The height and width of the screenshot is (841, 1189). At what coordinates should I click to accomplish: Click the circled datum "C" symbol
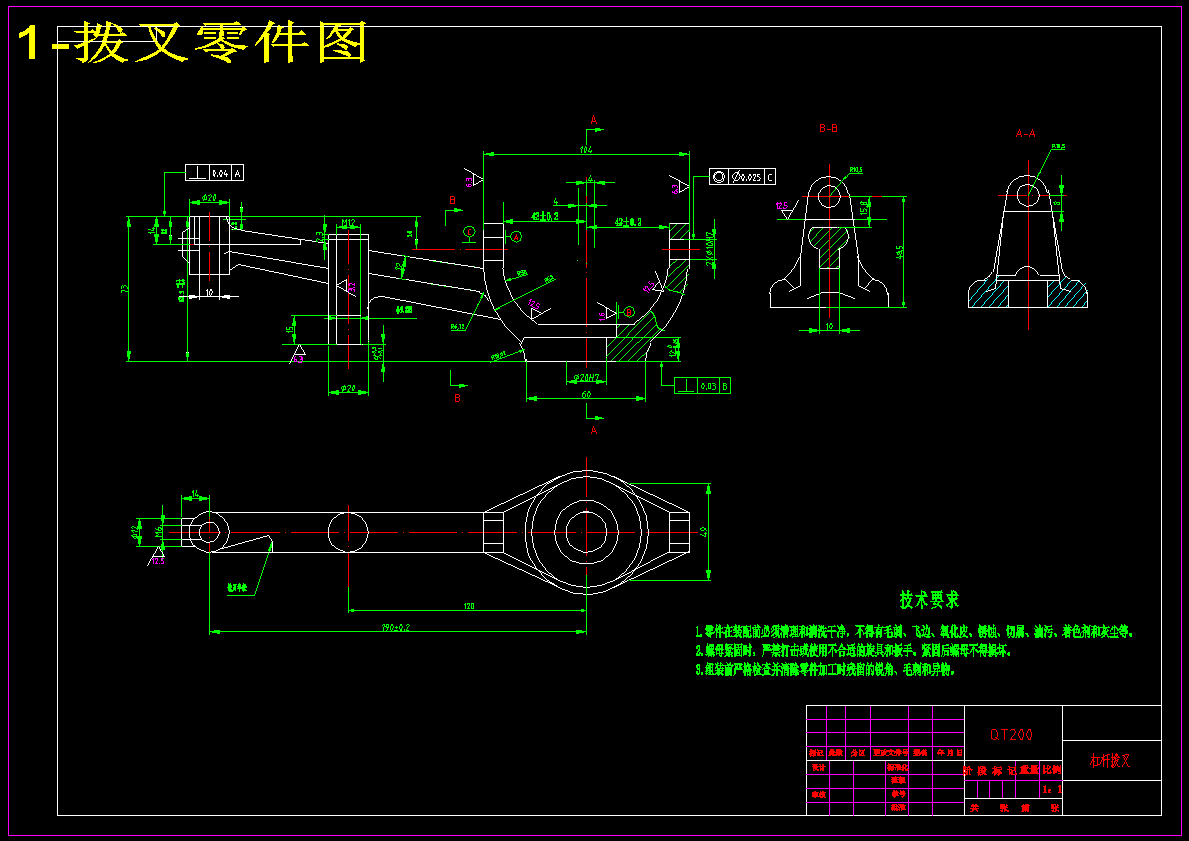tap(469, 231)
